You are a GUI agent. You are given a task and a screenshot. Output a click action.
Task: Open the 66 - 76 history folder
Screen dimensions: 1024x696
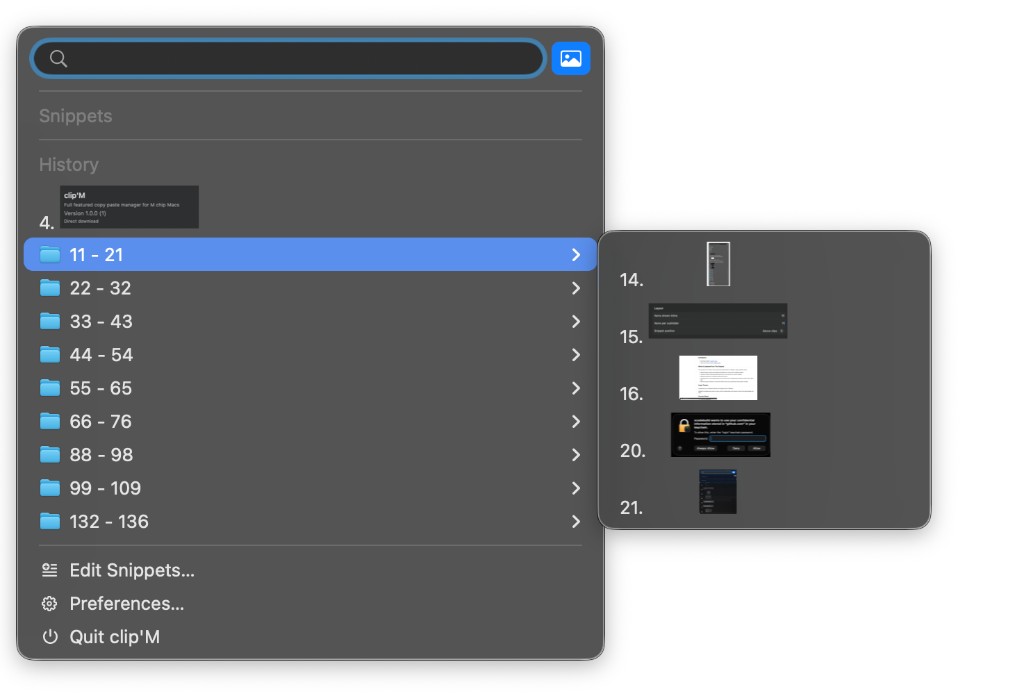tap(310, 421)
